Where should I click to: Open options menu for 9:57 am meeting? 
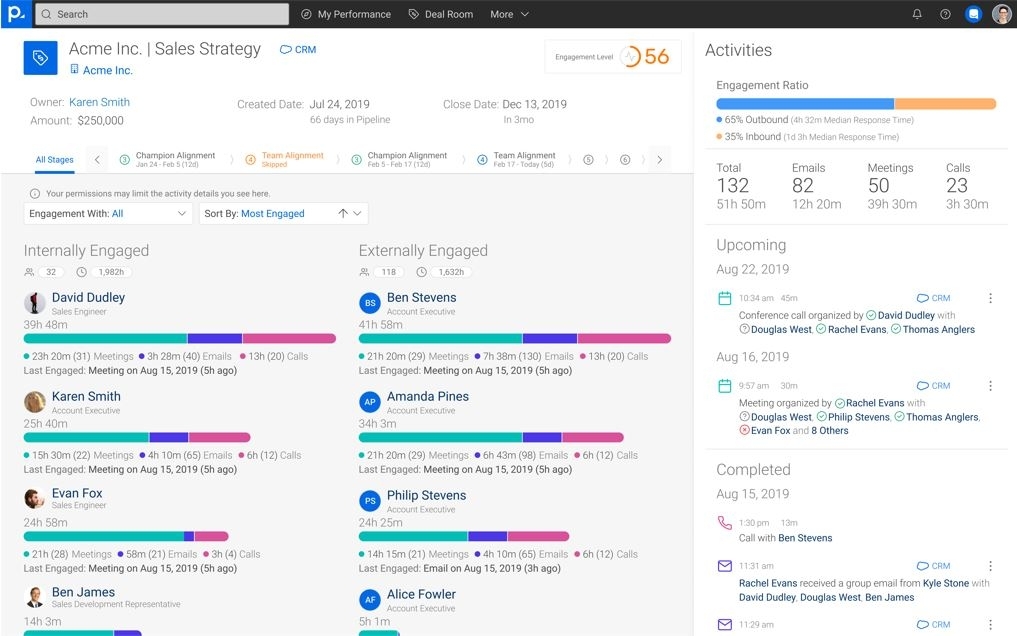coord(990,386)
